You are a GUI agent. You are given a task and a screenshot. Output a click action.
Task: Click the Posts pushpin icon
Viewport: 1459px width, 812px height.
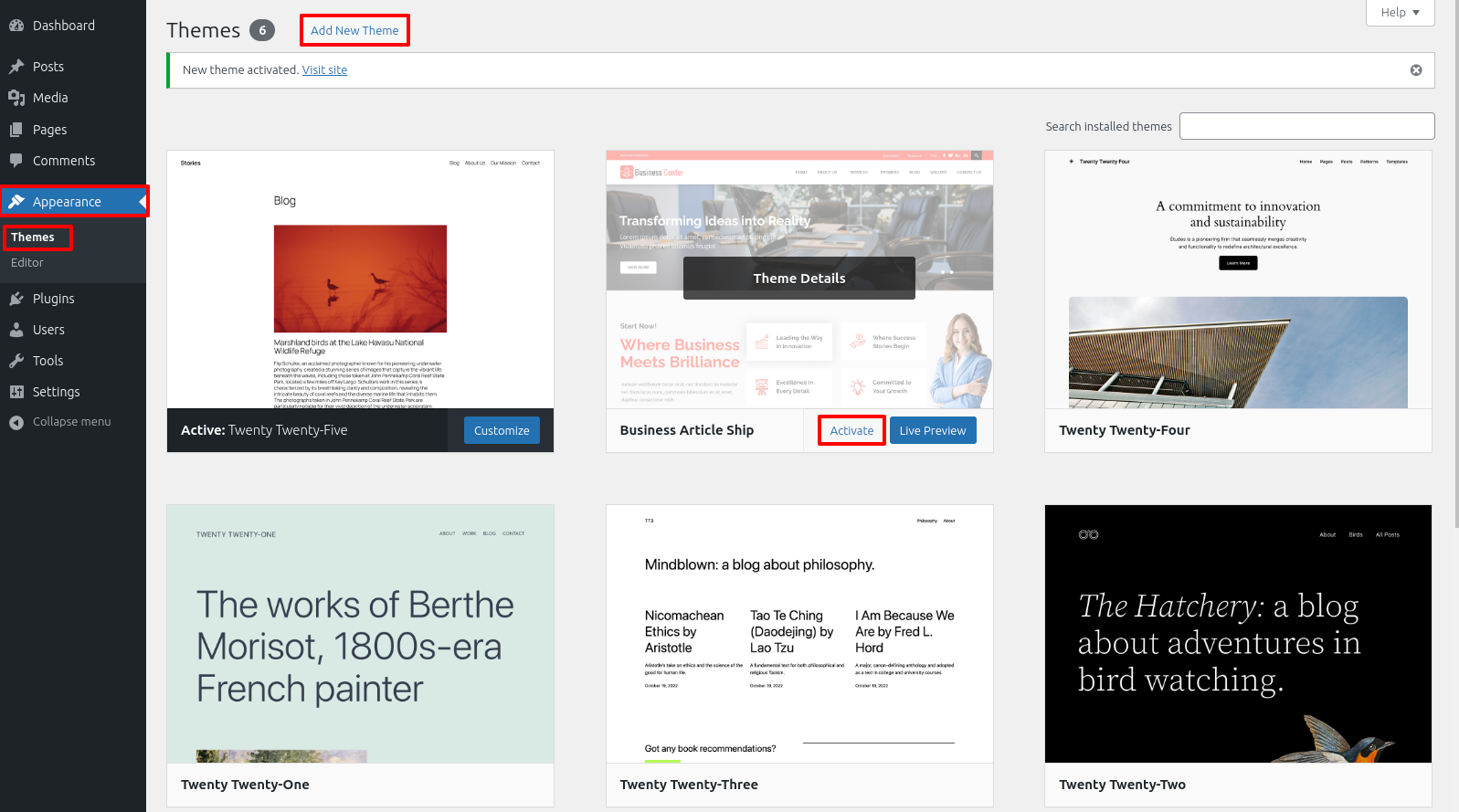[16, 67]
